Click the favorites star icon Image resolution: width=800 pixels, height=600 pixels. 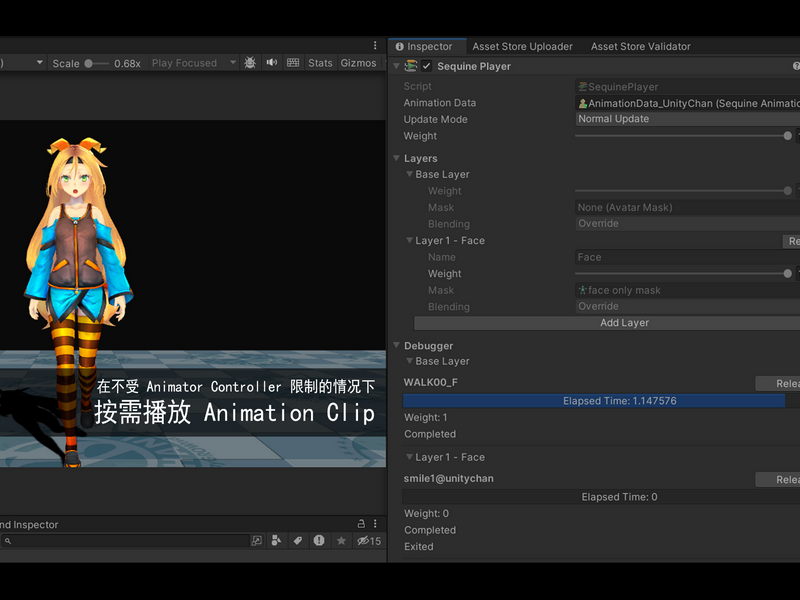coord(341,541)
